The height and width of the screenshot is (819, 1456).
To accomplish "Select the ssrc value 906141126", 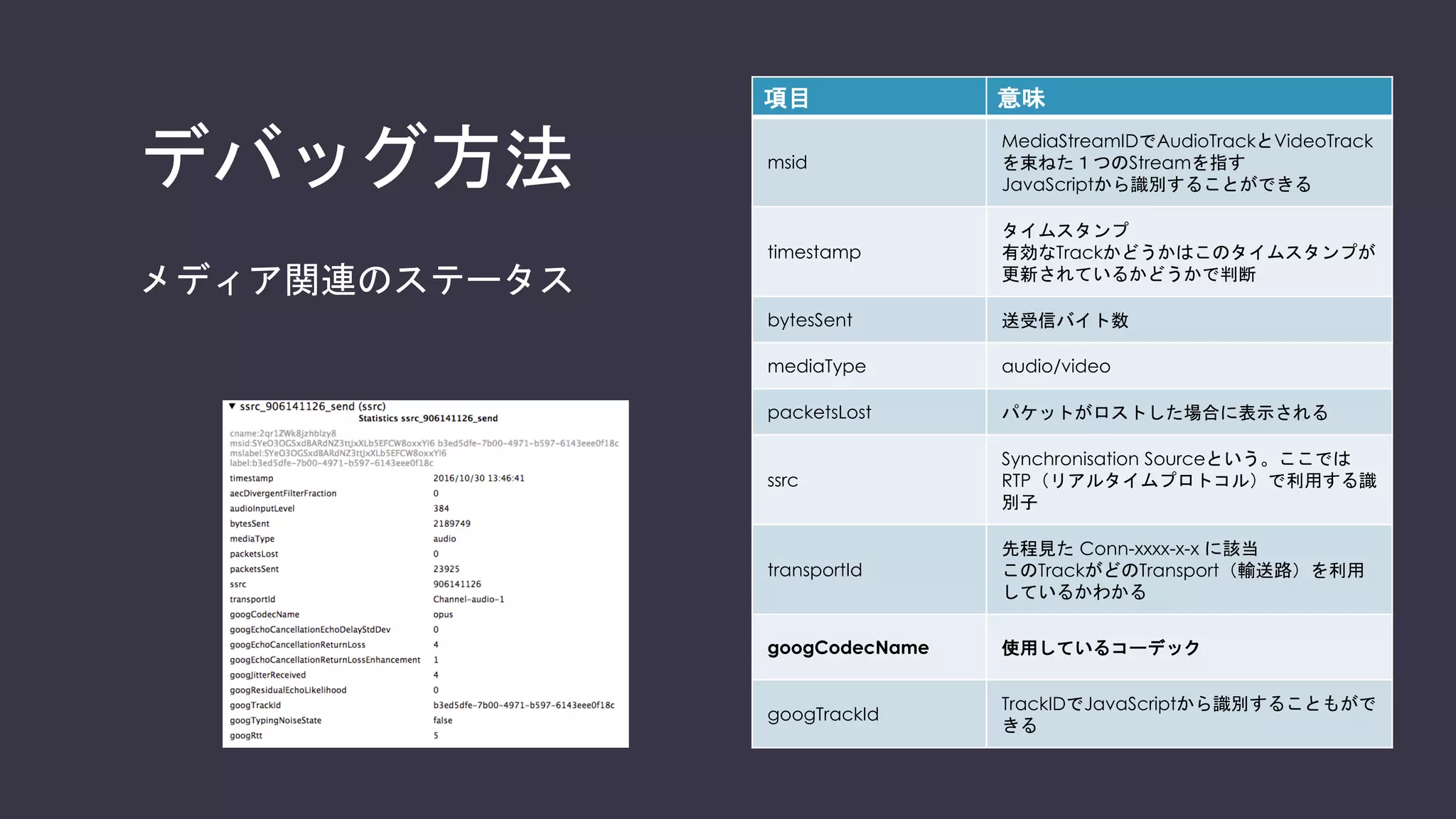I will [456, 584].
